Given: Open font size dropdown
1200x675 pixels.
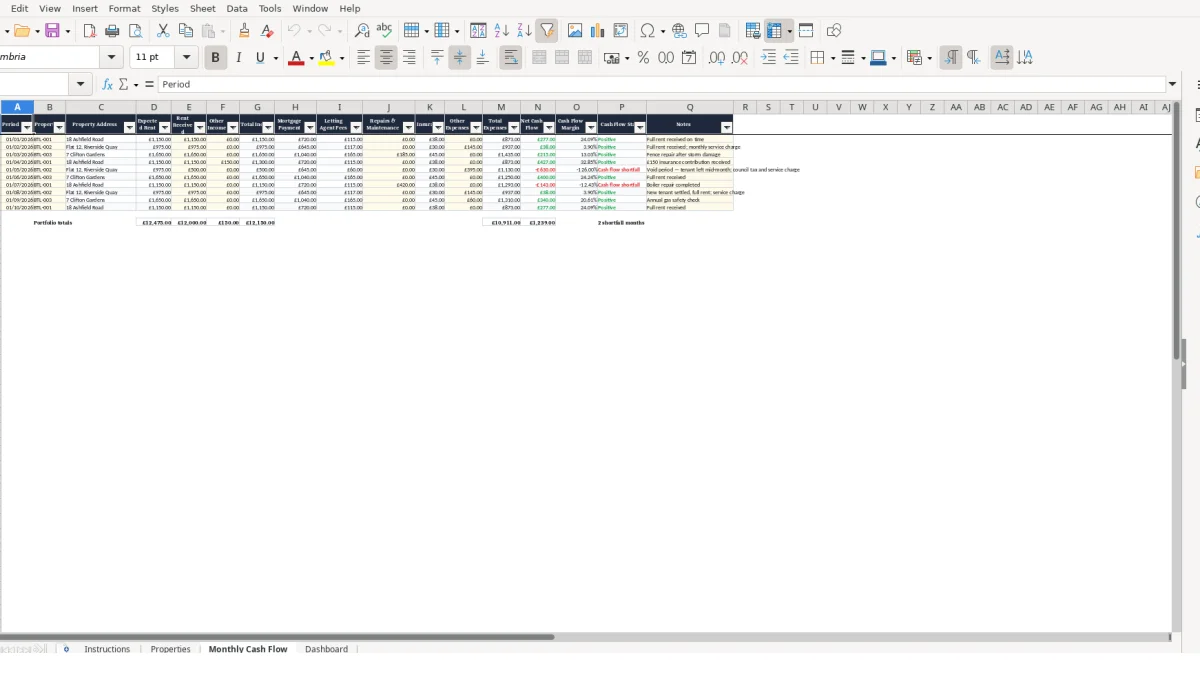Looking at the screenshot, I should click(186, 58).
